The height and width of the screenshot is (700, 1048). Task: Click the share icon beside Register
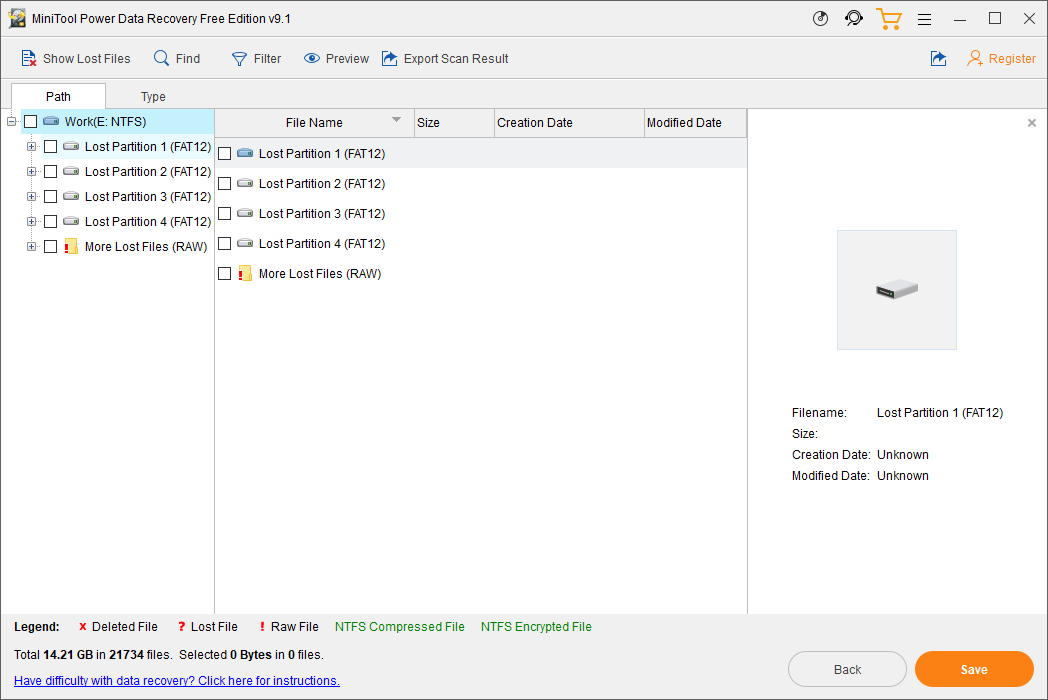click(938, 59)
